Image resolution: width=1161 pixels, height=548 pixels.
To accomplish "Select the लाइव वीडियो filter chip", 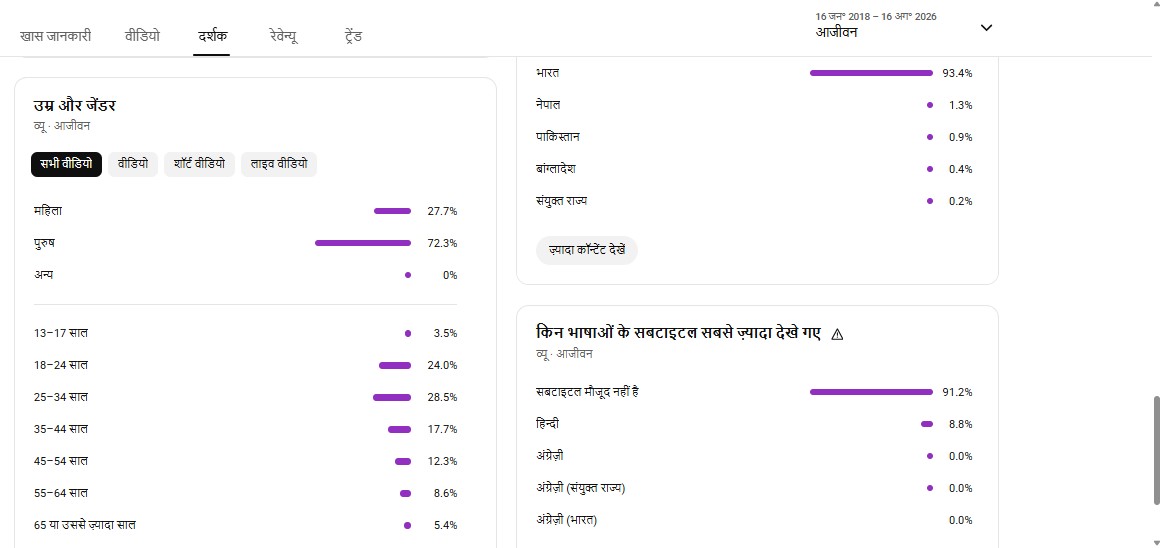I will point(278,164).
